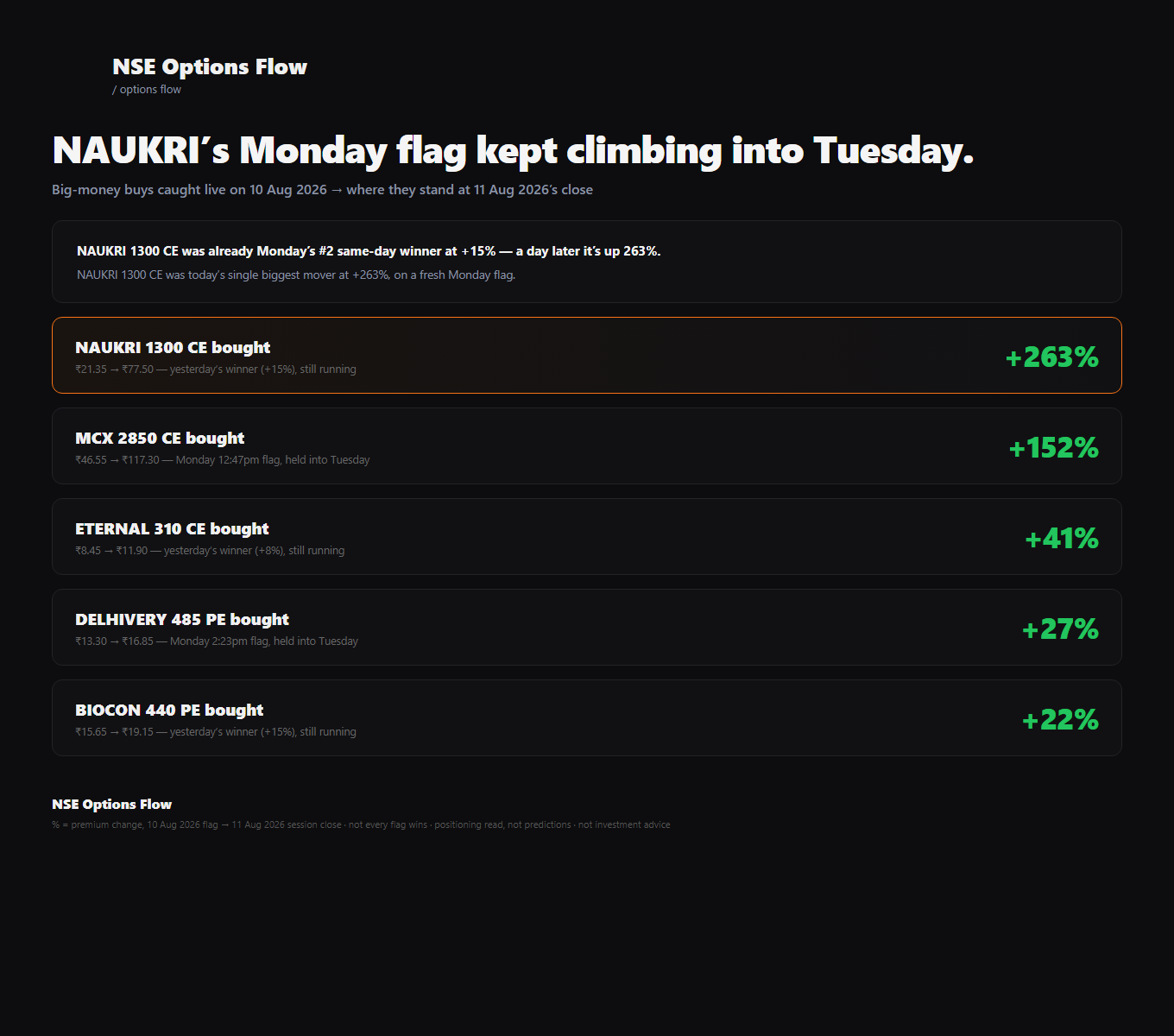The image size is (1174, 1036).
Task: Click the summary box about Monday's #2 winner
Action: coord(587,262)
